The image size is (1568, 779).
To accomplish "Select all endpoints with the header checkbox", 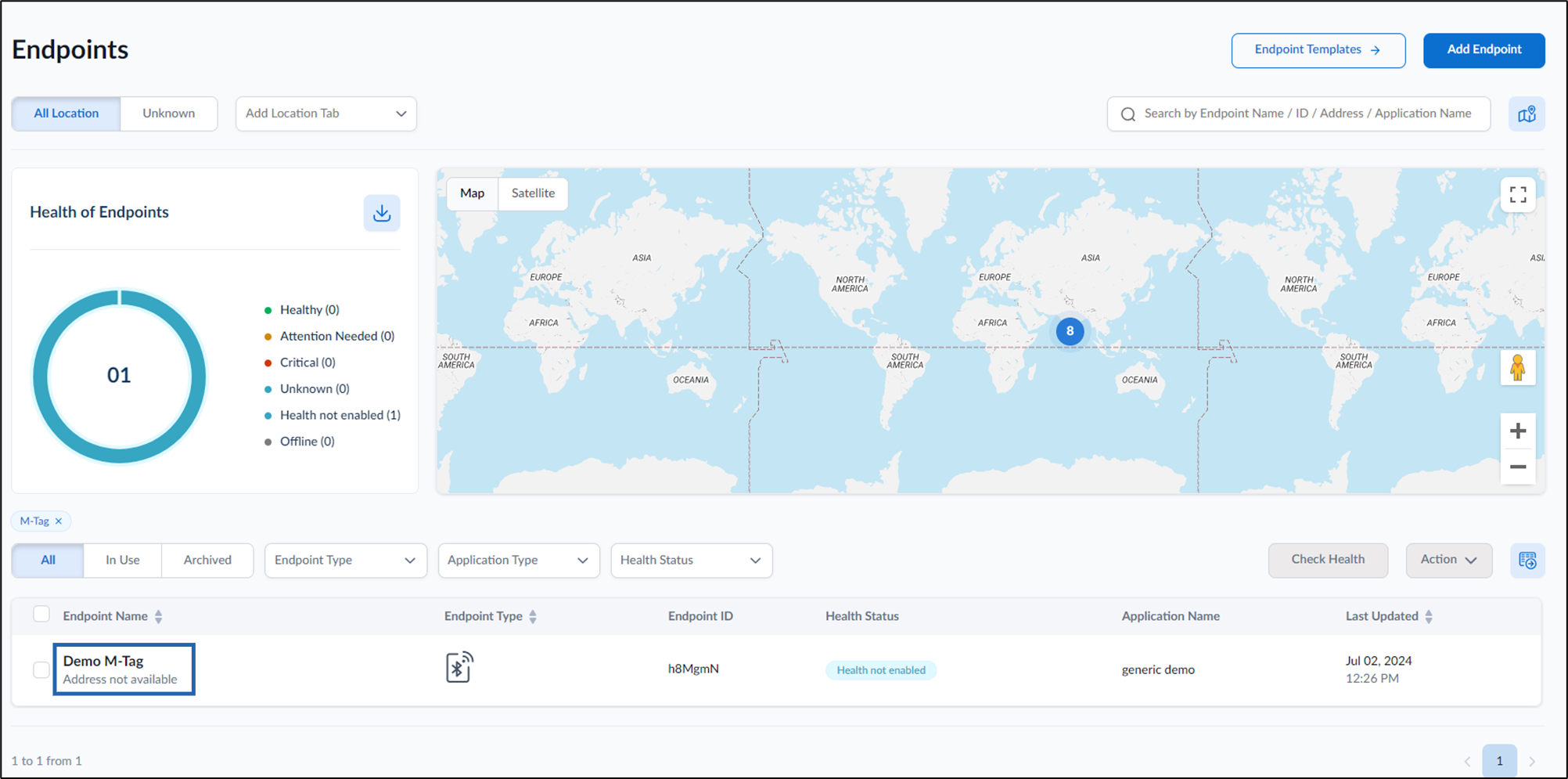I will coord(41,615).
